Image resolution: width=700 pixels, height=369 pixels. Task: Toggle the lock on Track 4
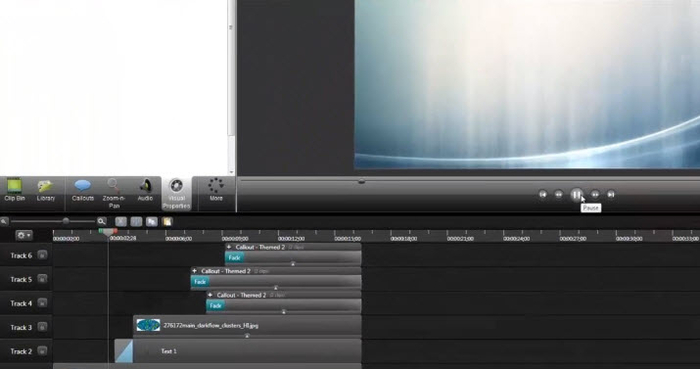click(42, 303)
